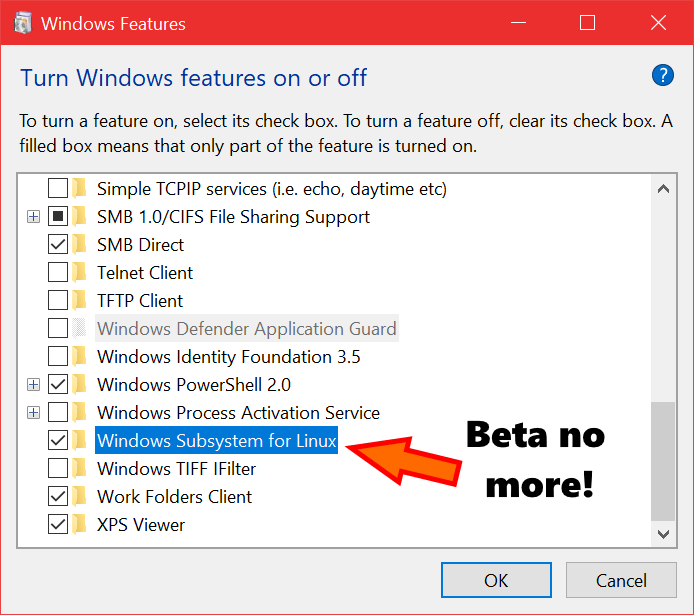Click the folder icon beside SMB Direct
The height and width of the screenshot is (615, 694).
80,245
